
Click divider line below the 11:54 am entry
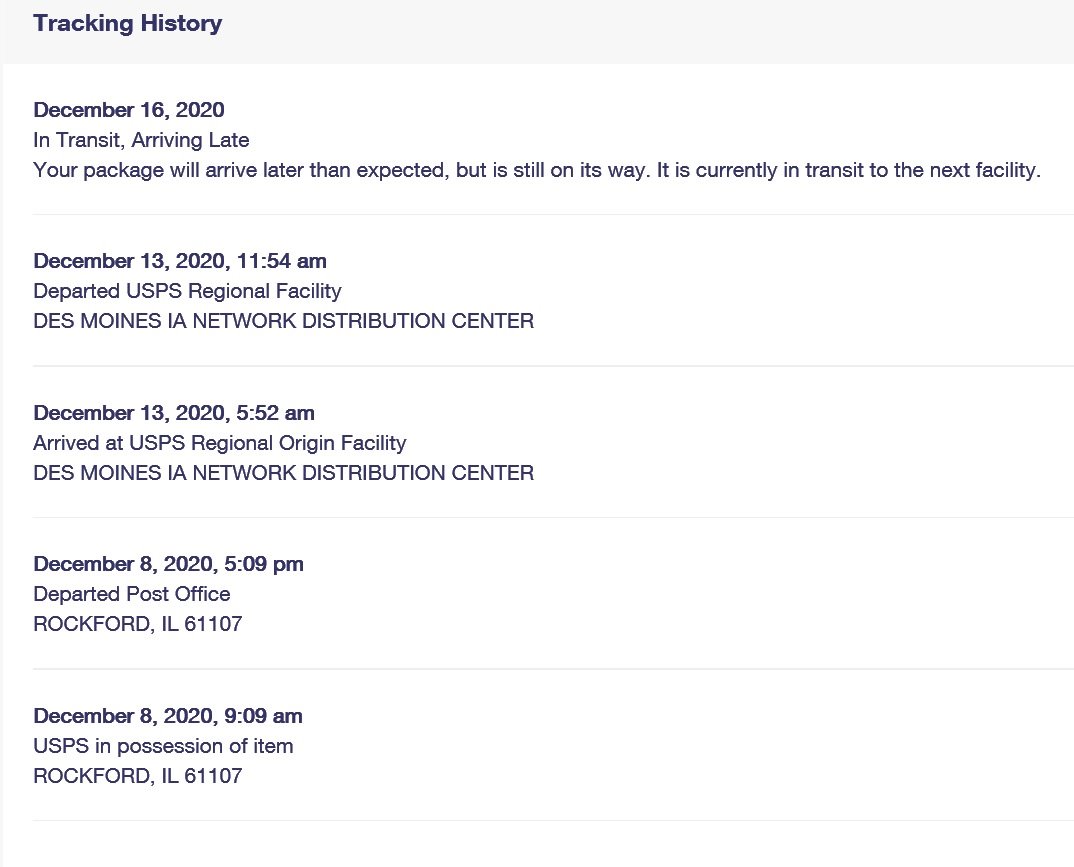click(x=553, y=366)
